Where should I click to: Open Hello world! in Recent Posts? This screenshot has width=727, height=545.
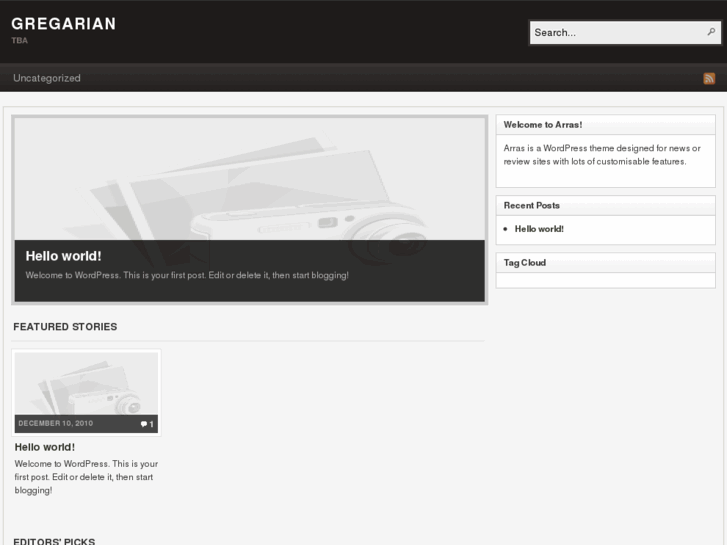pyautogui.click(x=539, y=229)
